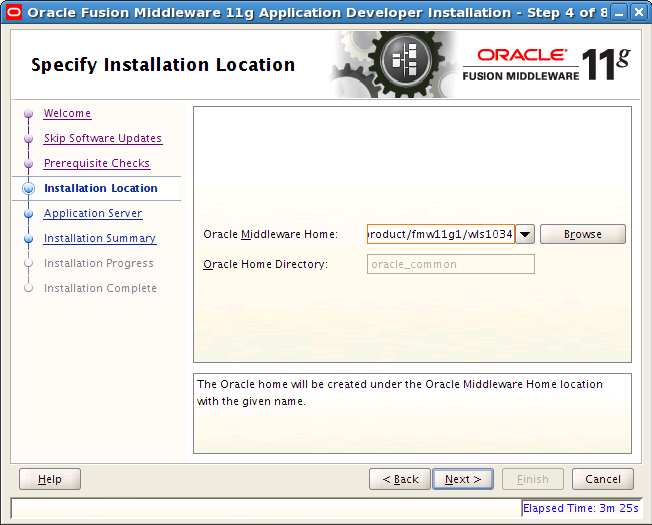Viewport: 652px width, 525px height.
Task: Click the Oracle Home Directory field
Action: coord(451,264)
